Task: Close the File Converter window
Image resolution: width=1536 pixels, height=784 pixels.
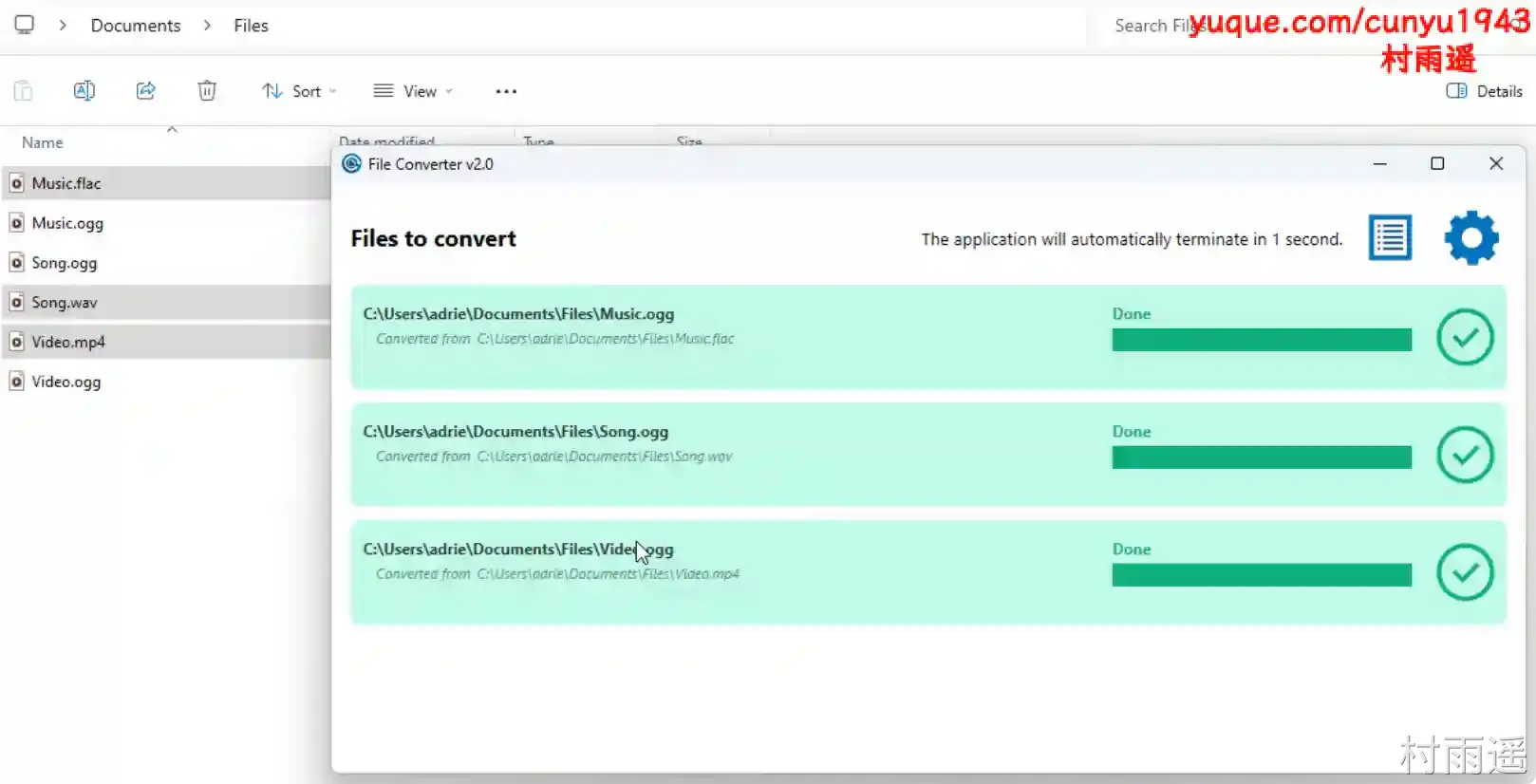Action: click(x=1496, y=163)
